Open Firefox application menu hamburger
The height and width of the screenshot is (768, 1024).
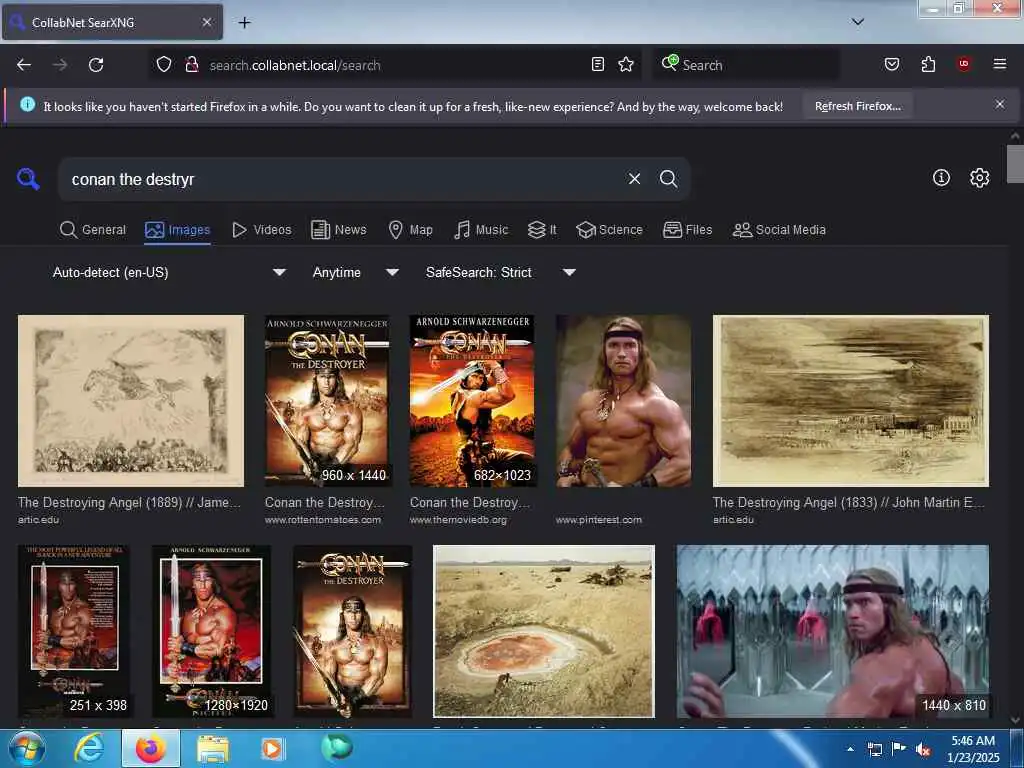[999, 64]
